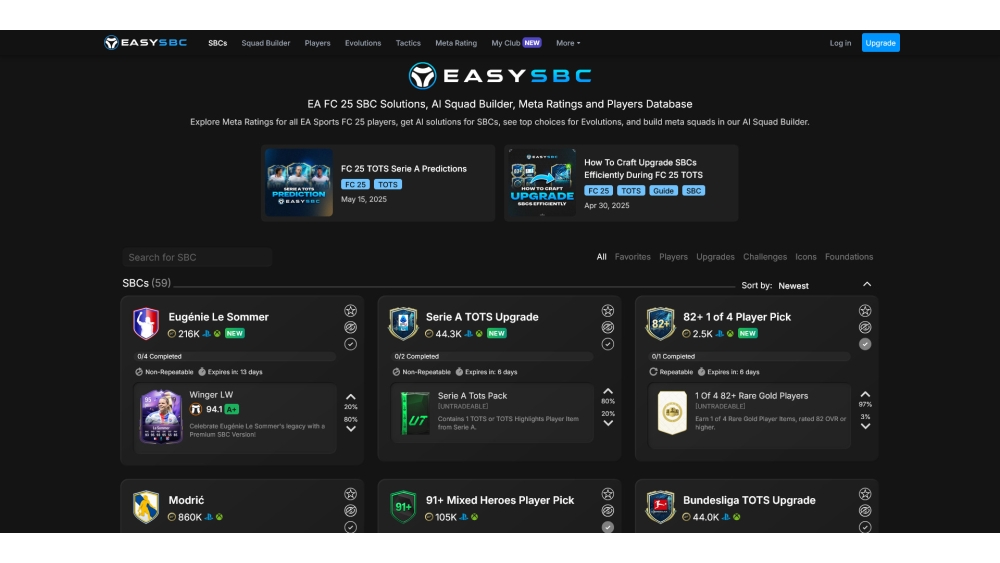The height and width of the screenshot is (563, 1000).
Task: Hide the Eugénie Le Sommer SBC (hide icon)
Action: (351, 327)
